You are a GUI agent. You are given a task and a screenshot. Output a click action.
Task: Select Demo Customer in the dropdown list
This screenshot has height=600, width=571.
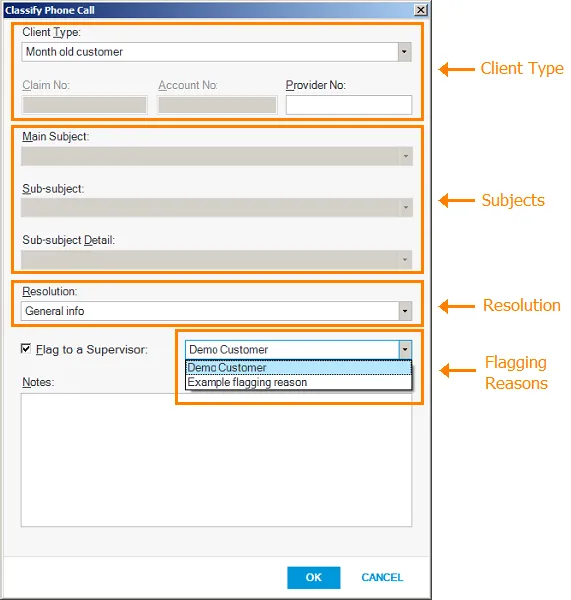click(299, 368)
